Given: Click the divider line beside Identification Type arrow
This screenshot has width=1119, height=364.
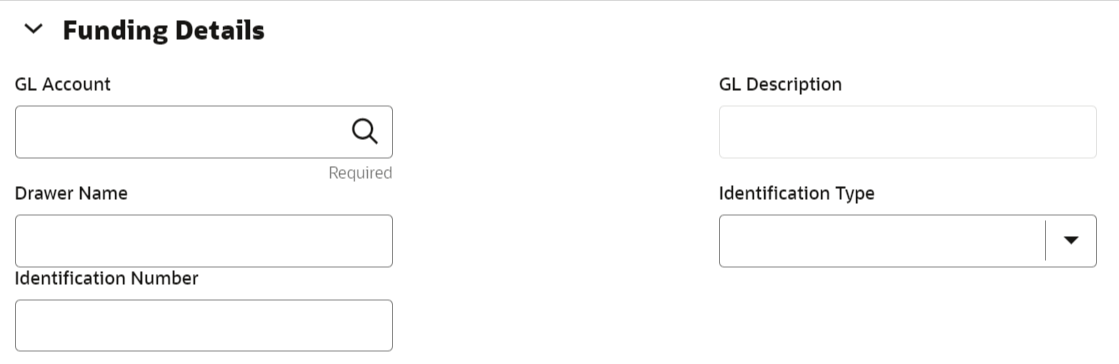Looking at the screenshot, I should click(x=1045, y=241).
